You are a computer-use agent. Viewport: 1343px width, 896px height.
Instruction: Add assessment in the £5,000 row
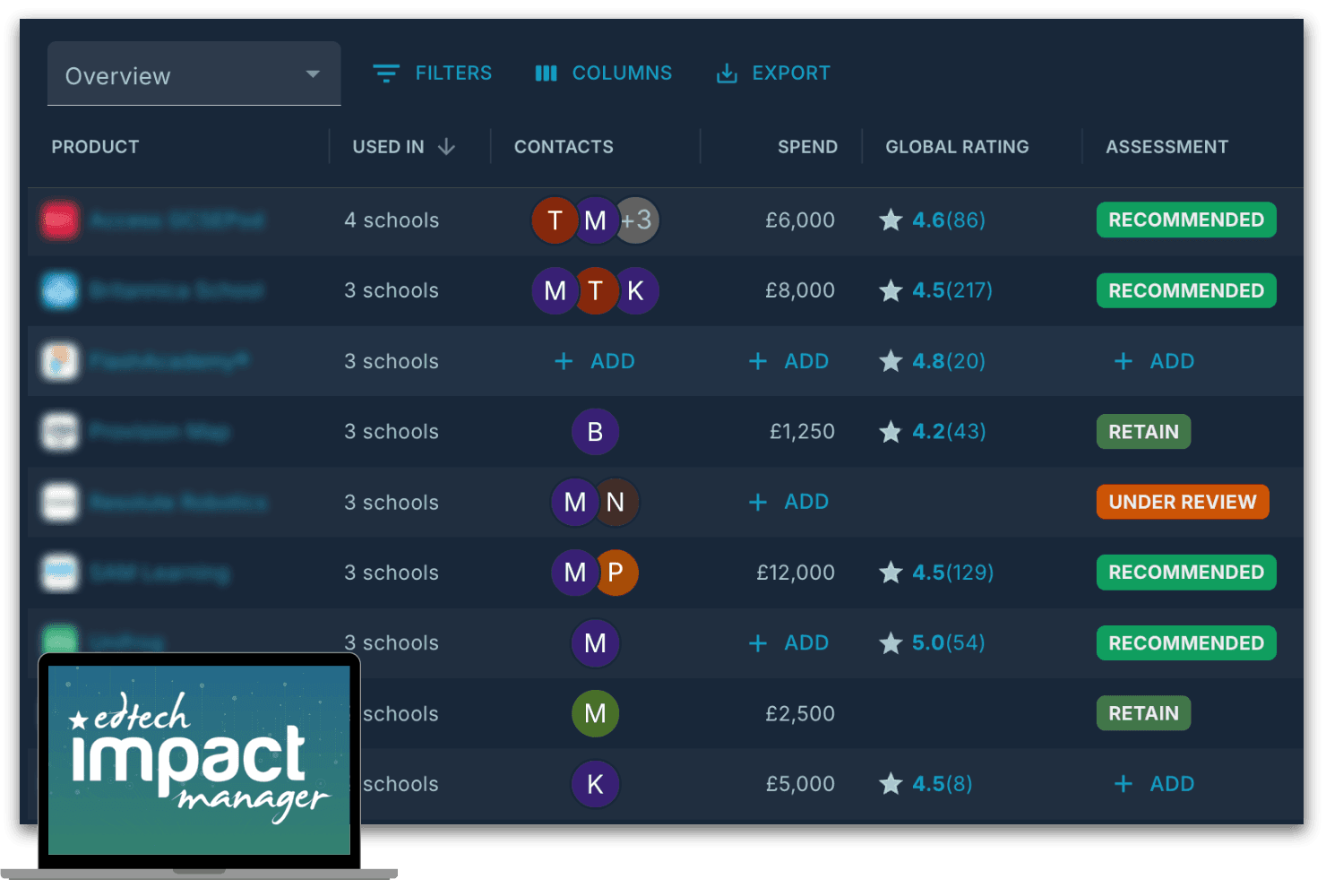1154,784
